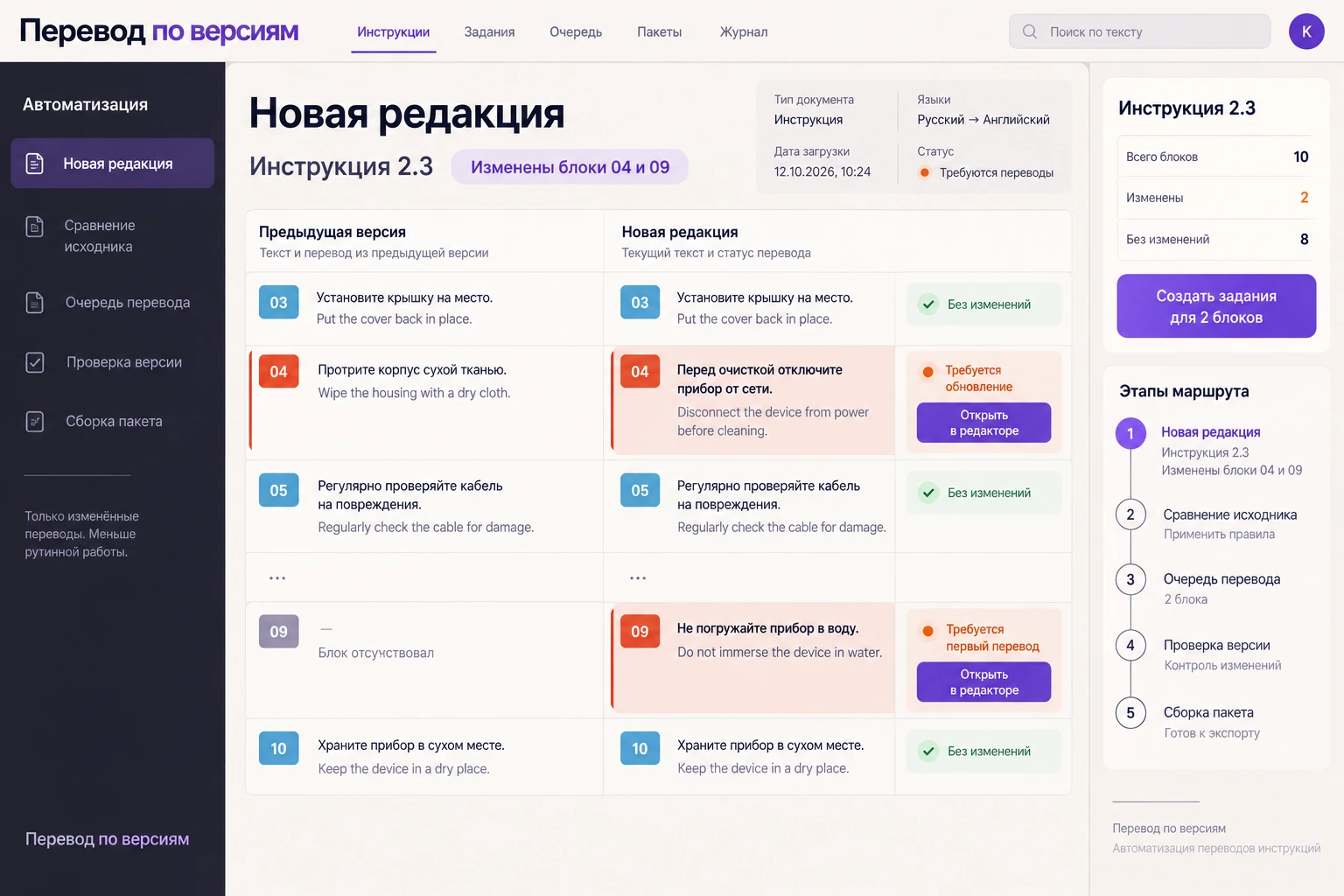Switch to the Инструкции tab
Screen dimensions: 1344x896
(x=394, y=32)
